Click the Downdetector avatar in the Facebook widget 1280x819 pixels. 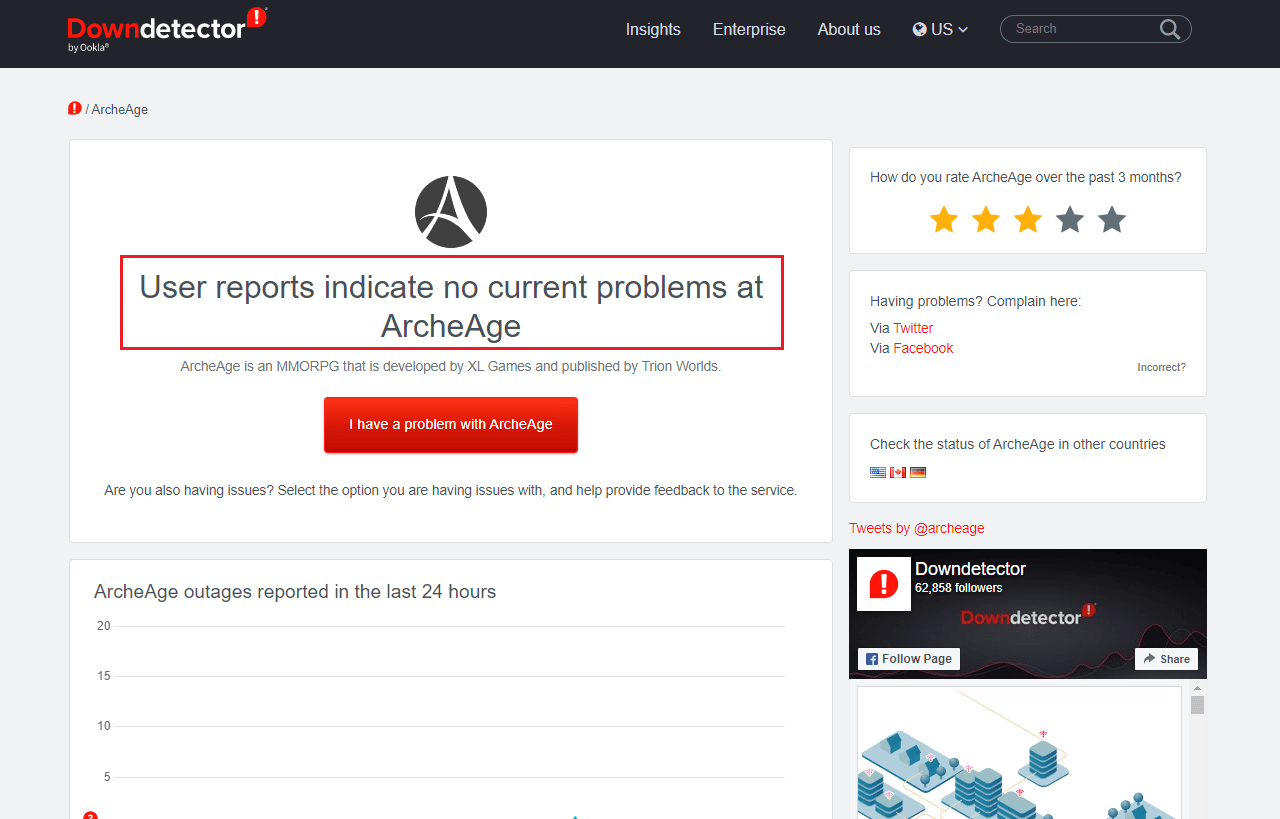884,584
